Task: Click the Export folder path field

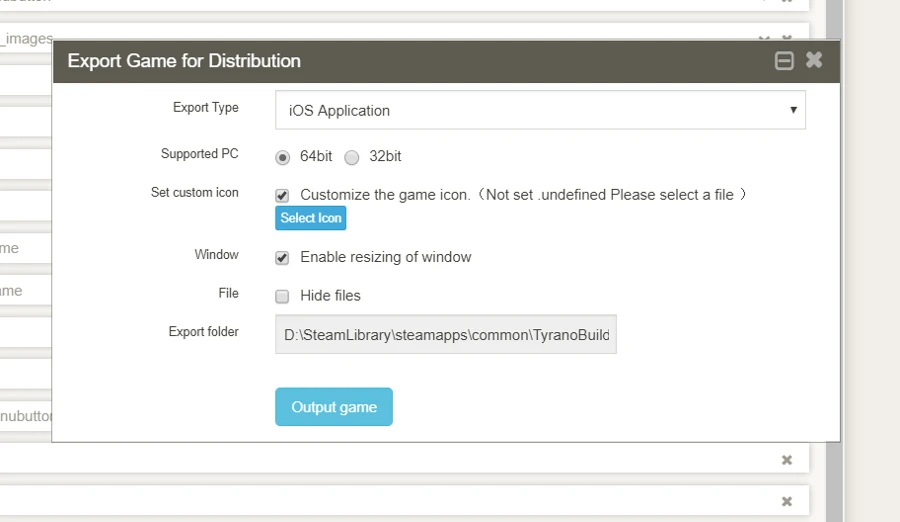Action: (446, 335)
